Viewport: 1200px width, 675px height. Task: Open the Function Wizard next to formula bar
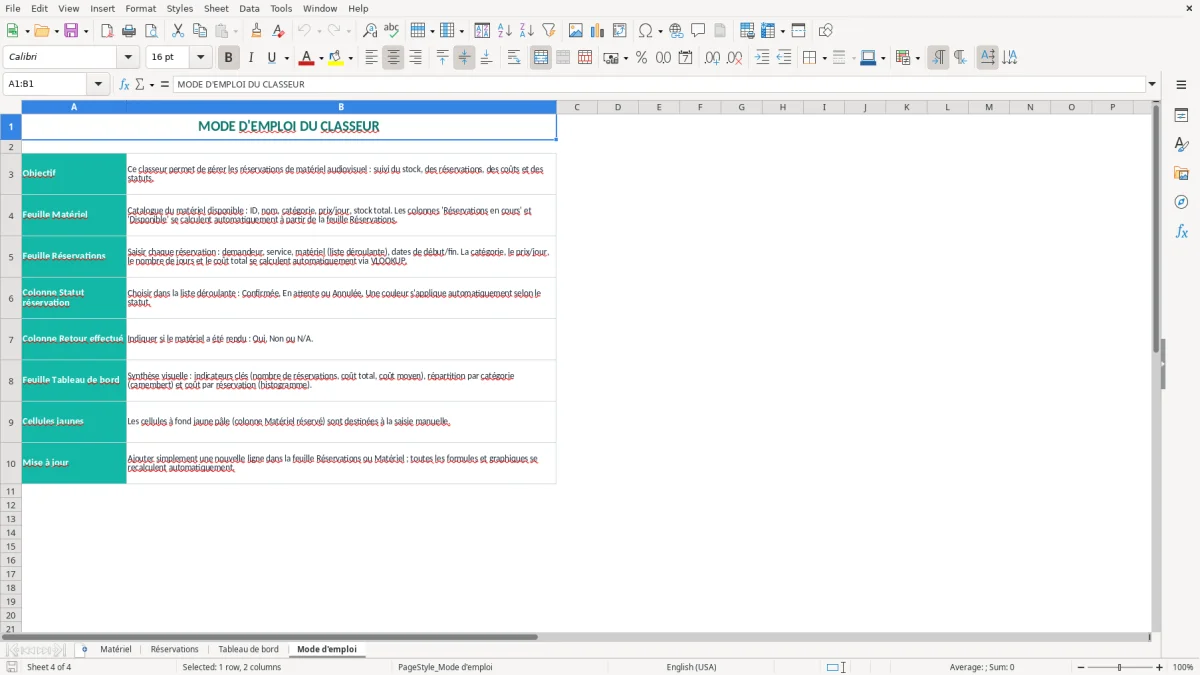click(125, 85)
